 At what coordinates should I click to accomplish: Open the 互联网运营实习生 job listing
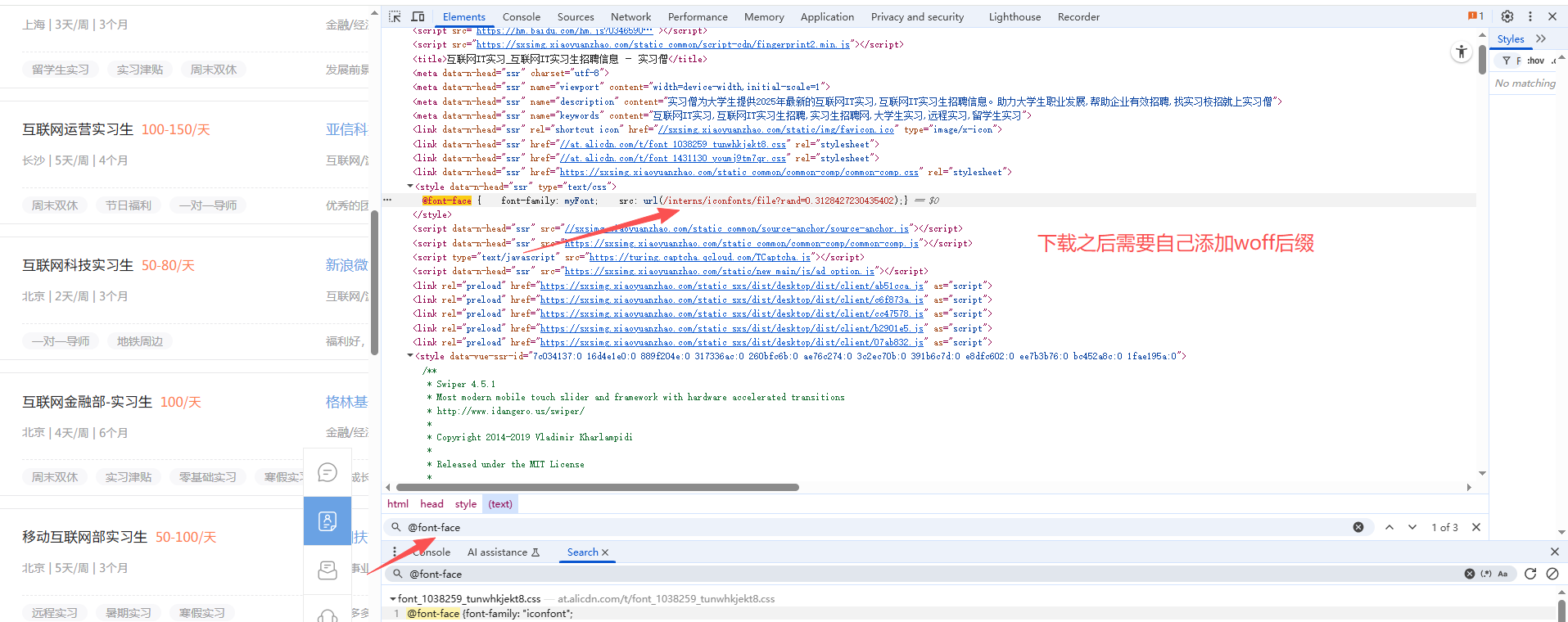78,129
